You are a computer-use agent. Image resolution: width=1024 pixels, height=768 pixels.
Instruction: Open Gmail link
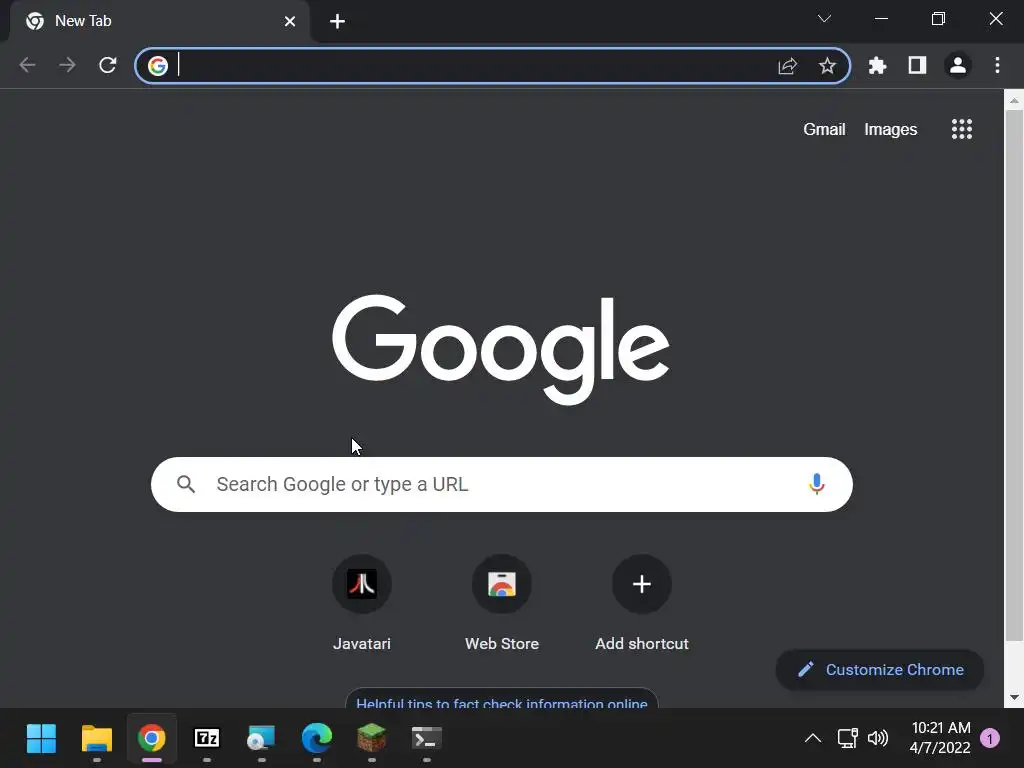pyautogui.click(x=824, y=129)
